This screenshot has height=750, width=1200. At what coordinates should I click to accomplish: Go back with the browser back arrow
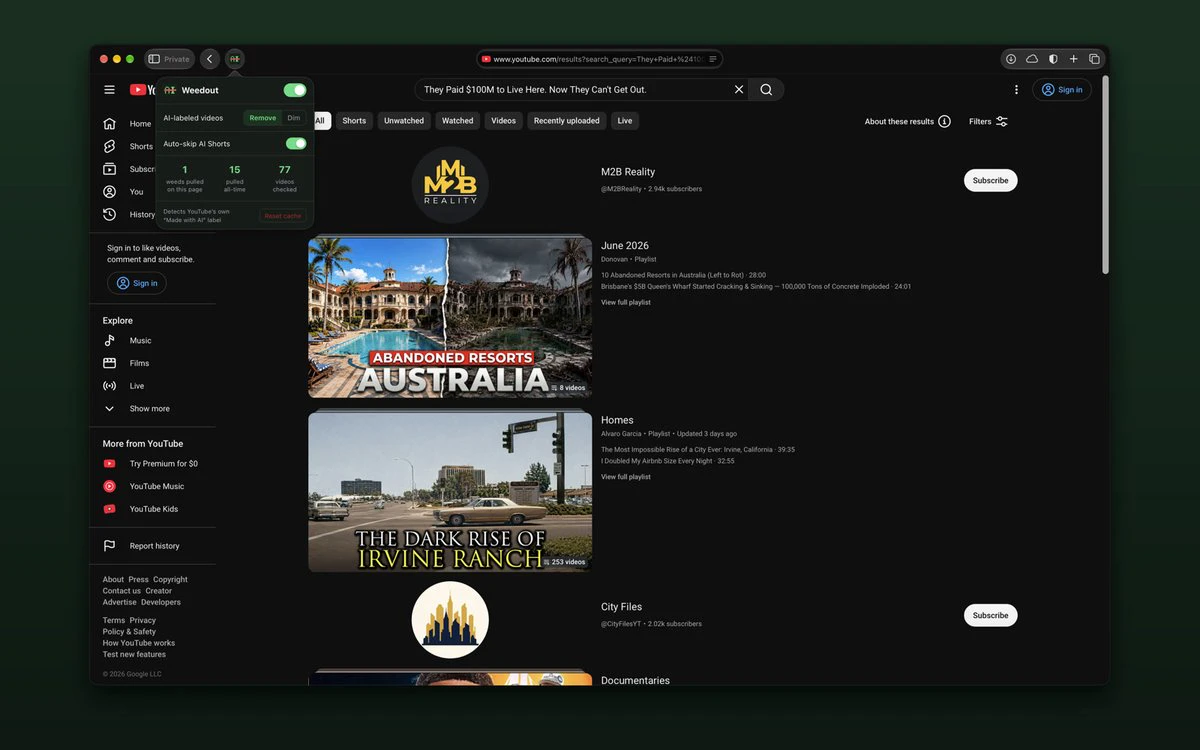[x=209, y=59]
